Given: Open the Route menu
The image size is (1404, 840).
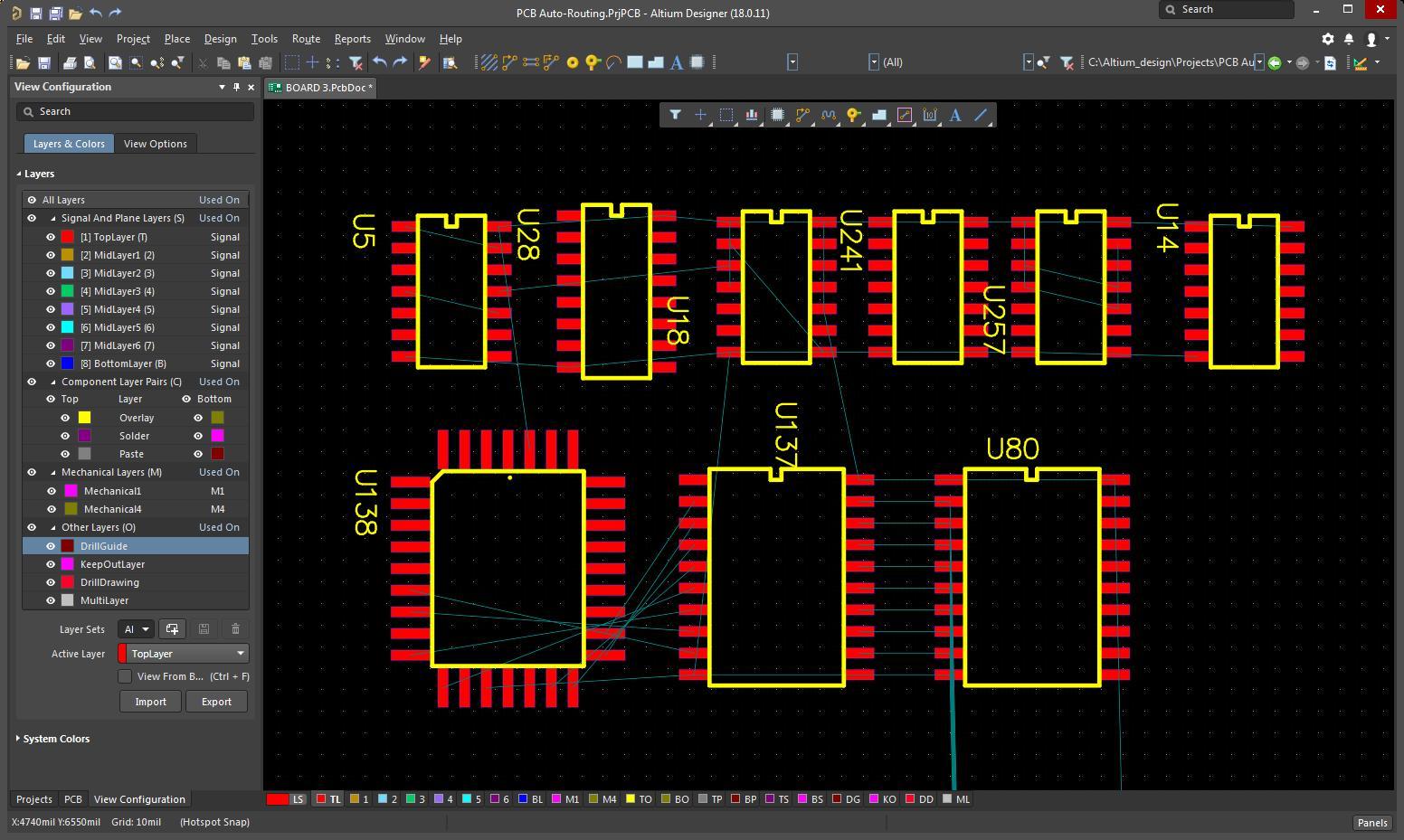Looking at the screenshot, I should pyautogui.click(x=306, y=39).
